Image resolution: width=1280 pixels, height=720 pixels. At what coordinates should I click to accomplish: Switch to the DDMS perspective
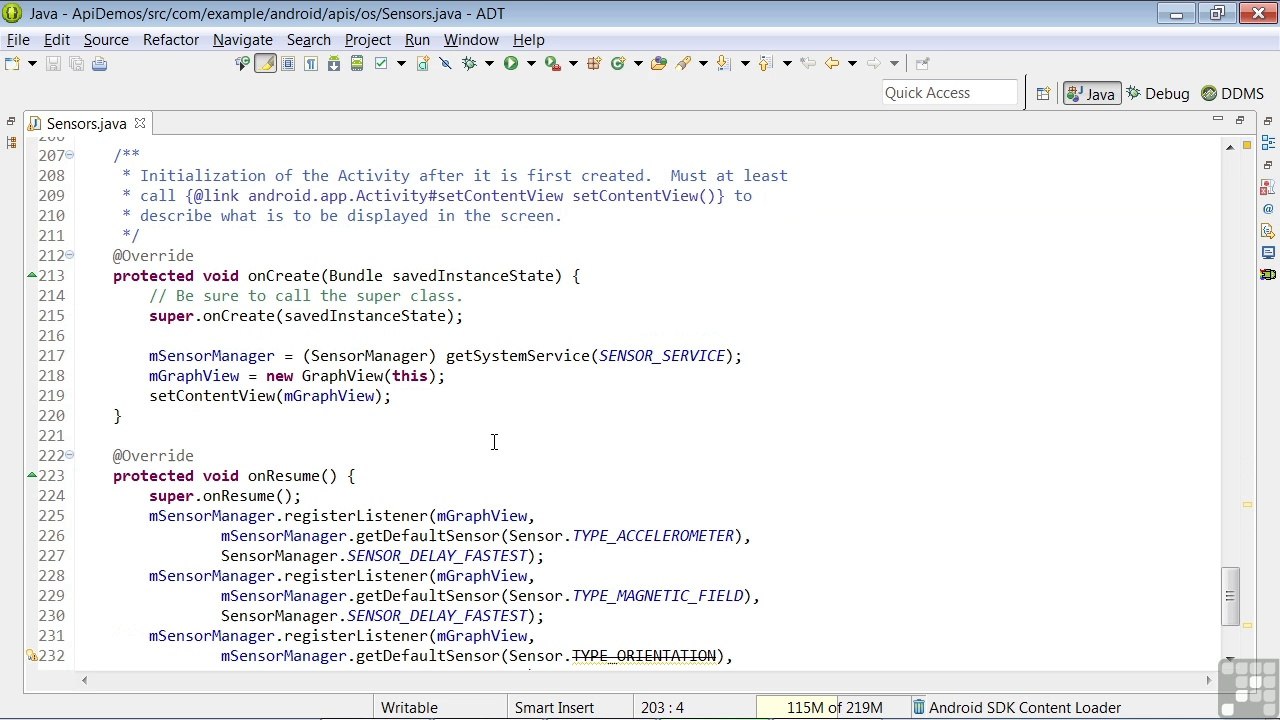(x=1233, y=93)
